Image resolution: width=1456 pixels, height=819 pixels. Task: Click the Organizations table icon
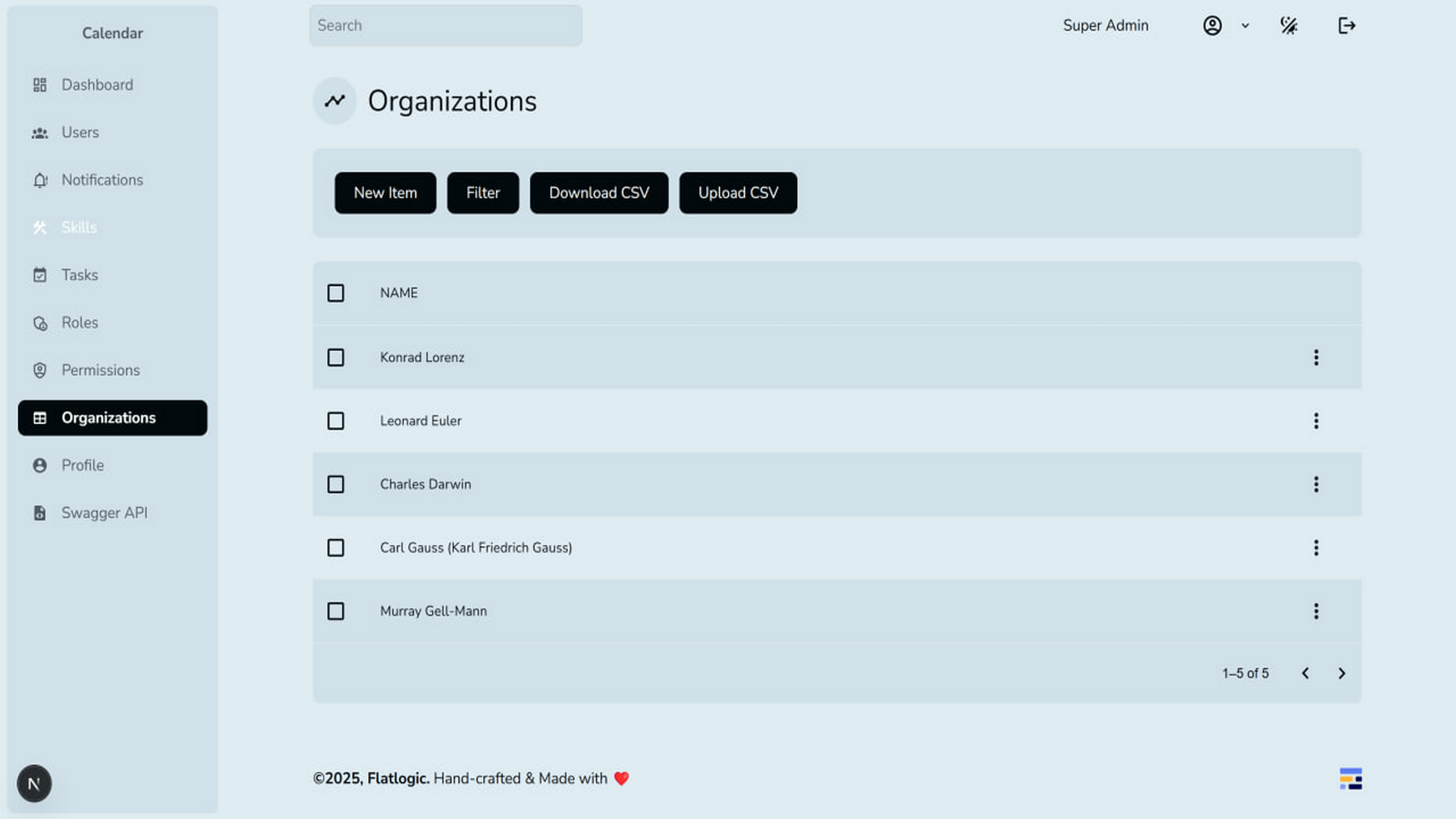[40, 418]
